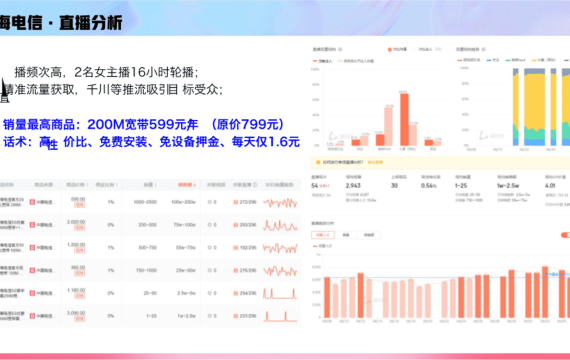Switch to the third tab above the daily chart

(x=369, y=235)
